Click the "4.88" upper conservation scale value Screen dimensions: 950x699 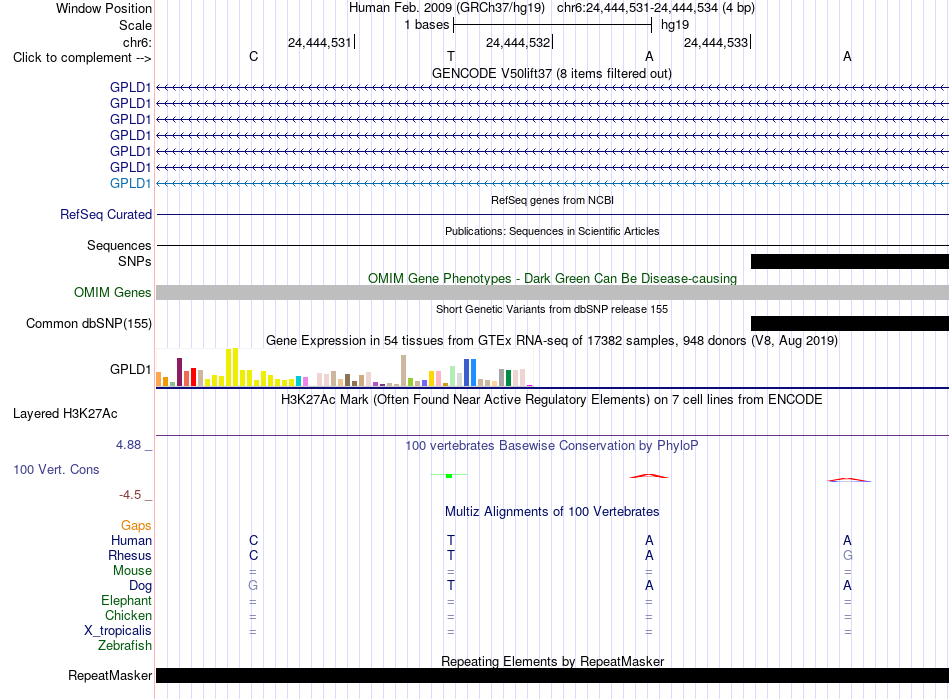(128, 445)
